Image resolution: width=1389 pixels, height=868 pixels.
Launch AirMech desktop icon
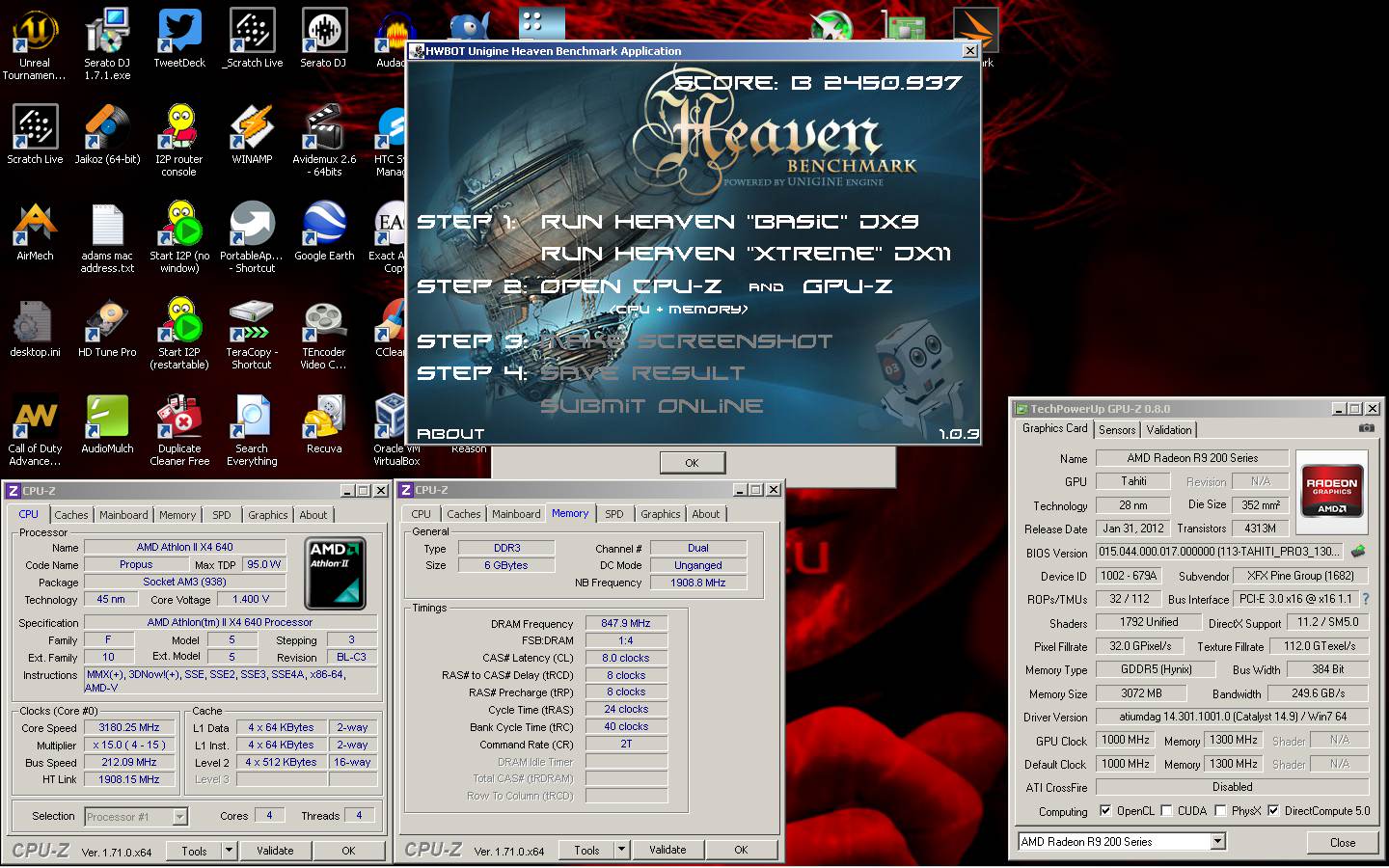(x=35, y=231)
